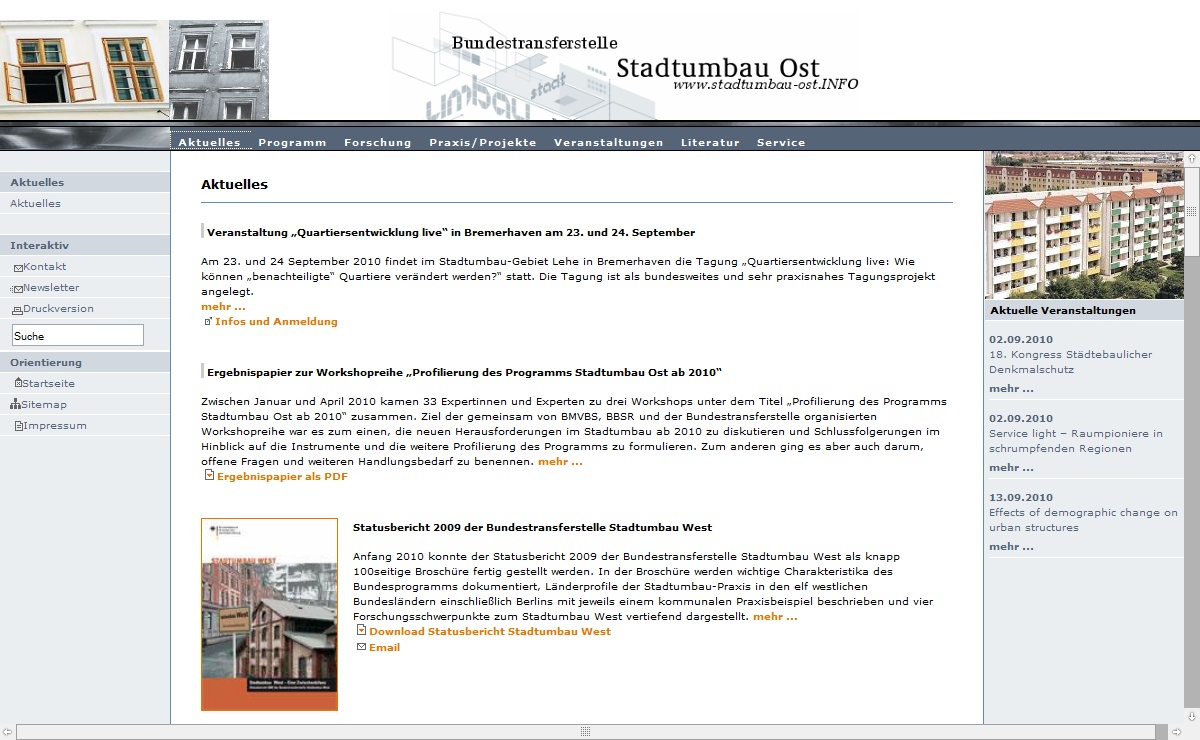
Task: Switch to the Veranstaltungen navigation tab
Action: point(608,142)
